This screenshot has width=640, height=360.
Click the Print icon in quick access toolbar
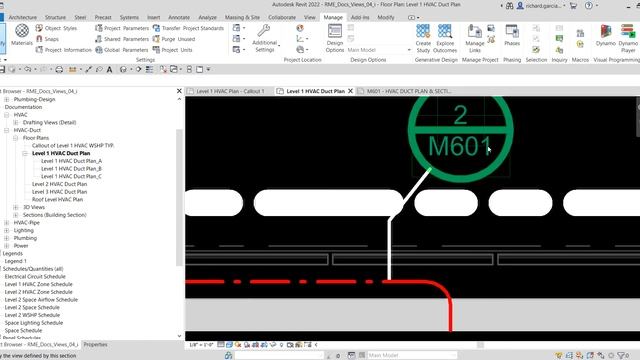click(59, 69)
